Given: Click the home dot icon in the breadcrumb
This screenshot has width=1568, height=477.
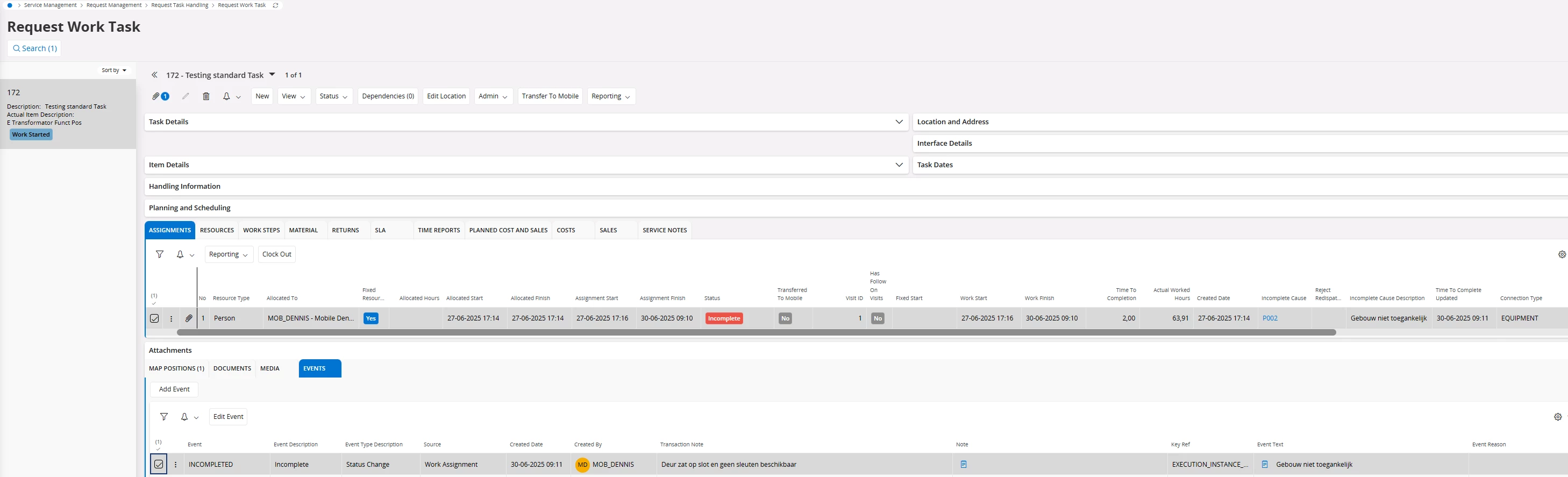Looking at the screenshot, I should [x=10, y=5].
